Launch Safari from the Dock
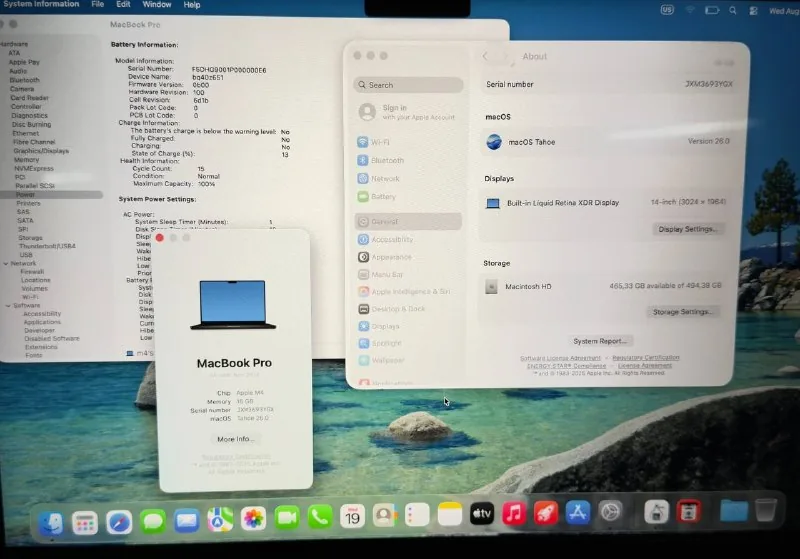800x559 pixels. click(119, 522)
